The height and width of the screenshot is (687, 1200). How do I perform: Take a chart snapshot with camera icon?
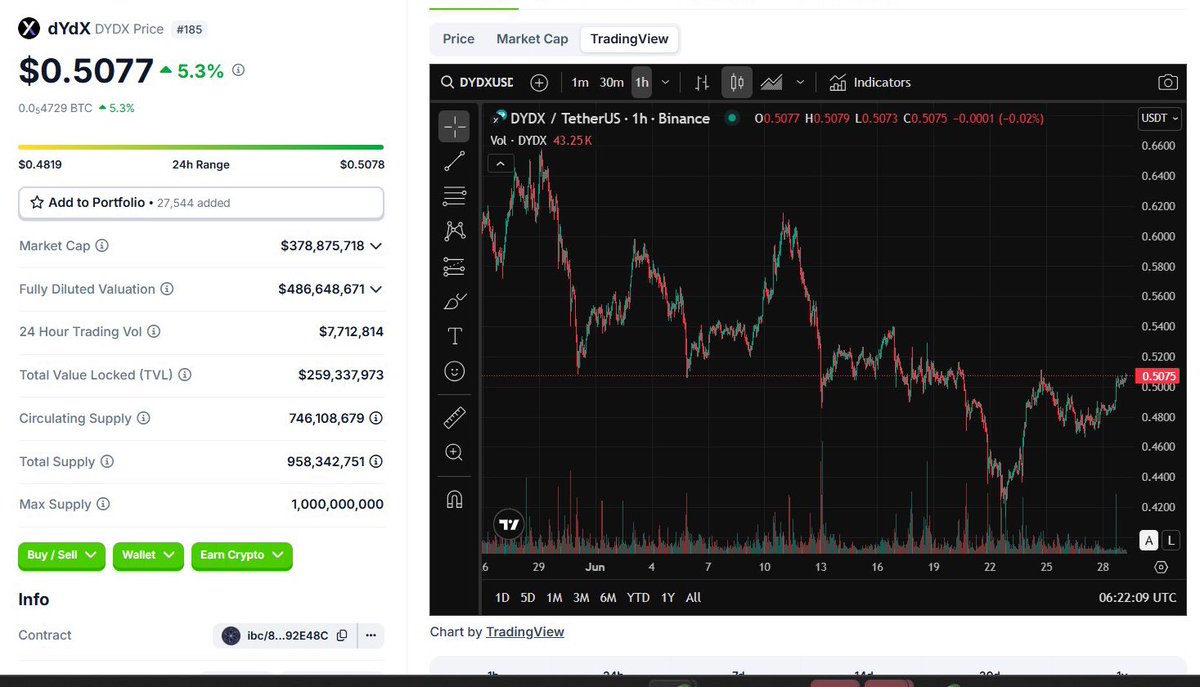point(1167,83)
